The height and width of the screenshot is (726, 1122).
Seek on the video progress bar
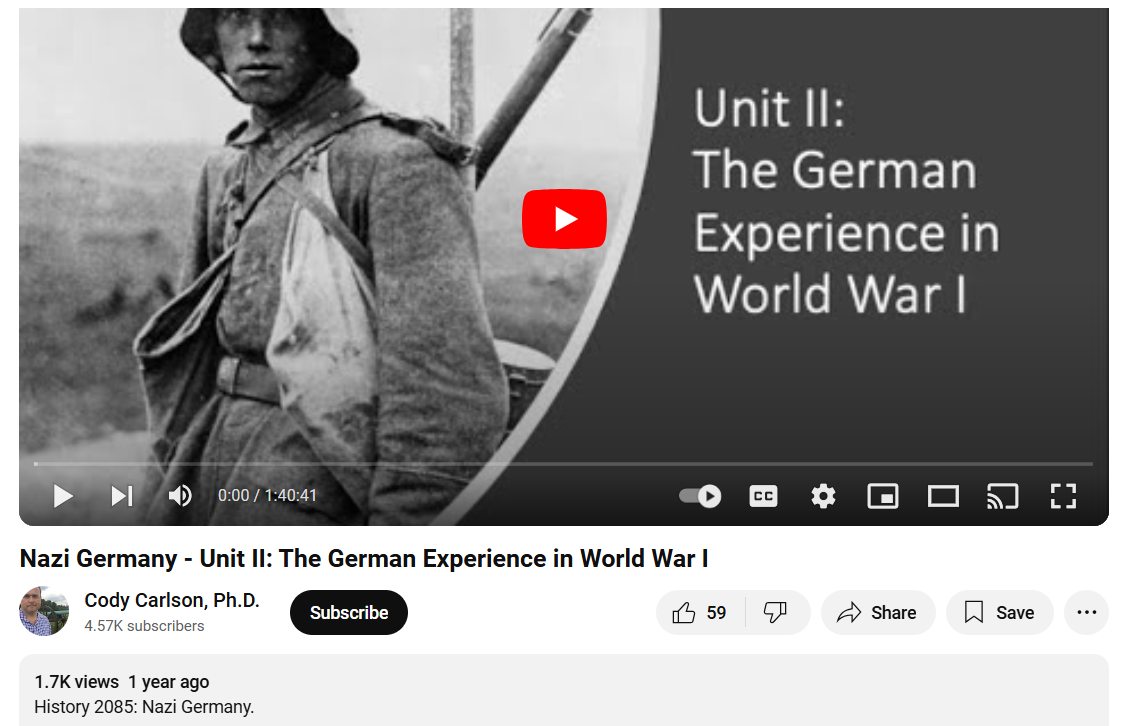(563, 464)
